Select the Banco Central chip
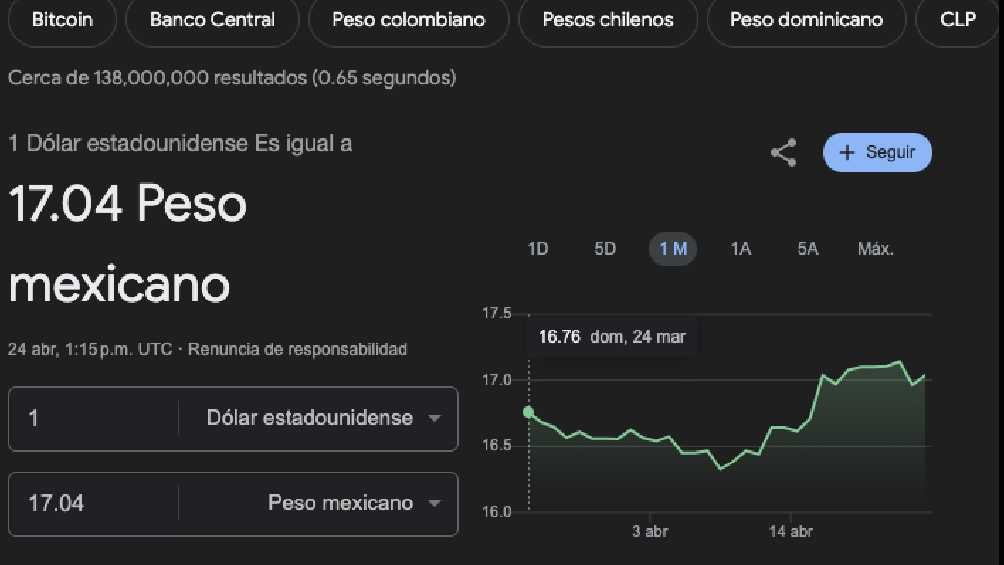The width and height of the screenshot is (1004, 565). [x=212, y=20]
